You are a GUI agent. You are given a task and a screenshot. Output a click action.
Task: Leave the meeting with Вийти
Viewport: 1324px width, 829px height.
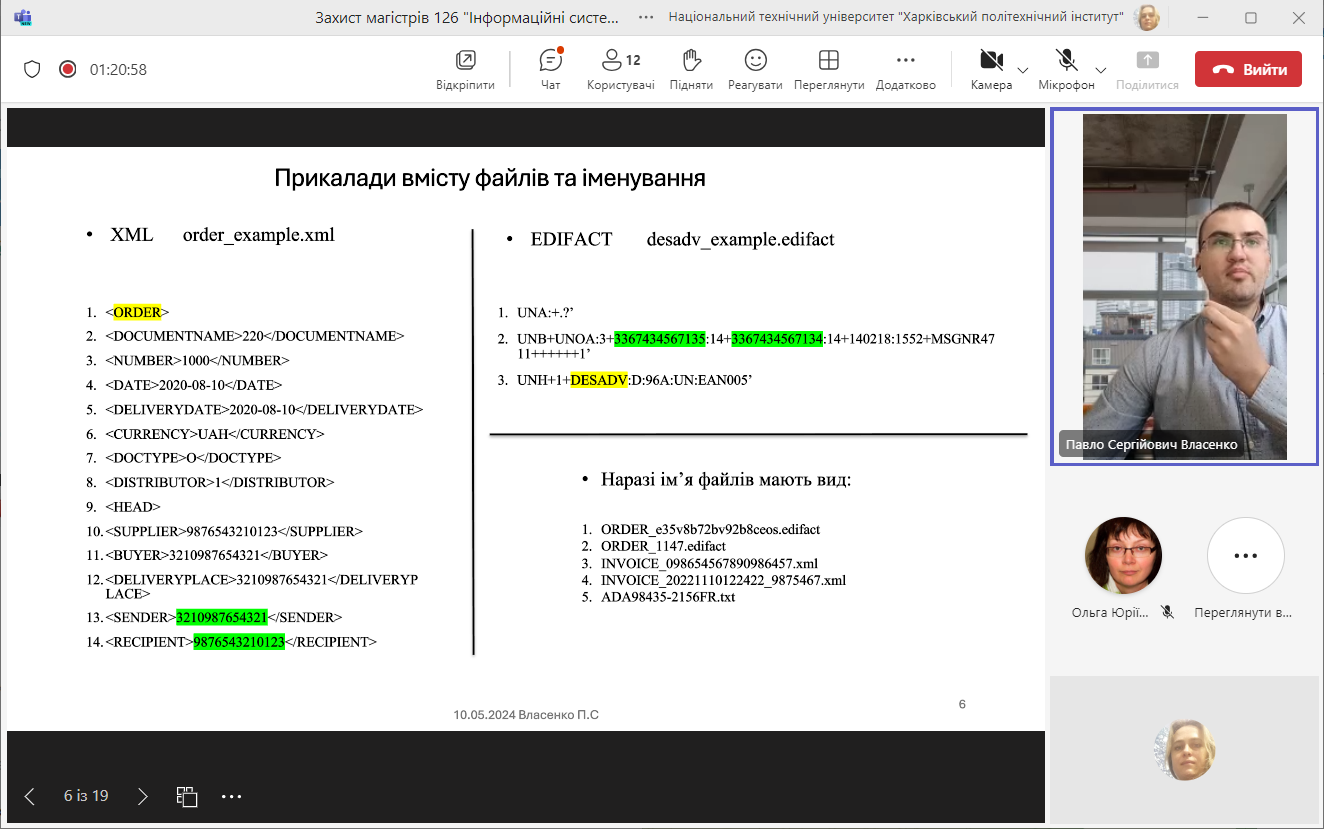(1248, 69)
